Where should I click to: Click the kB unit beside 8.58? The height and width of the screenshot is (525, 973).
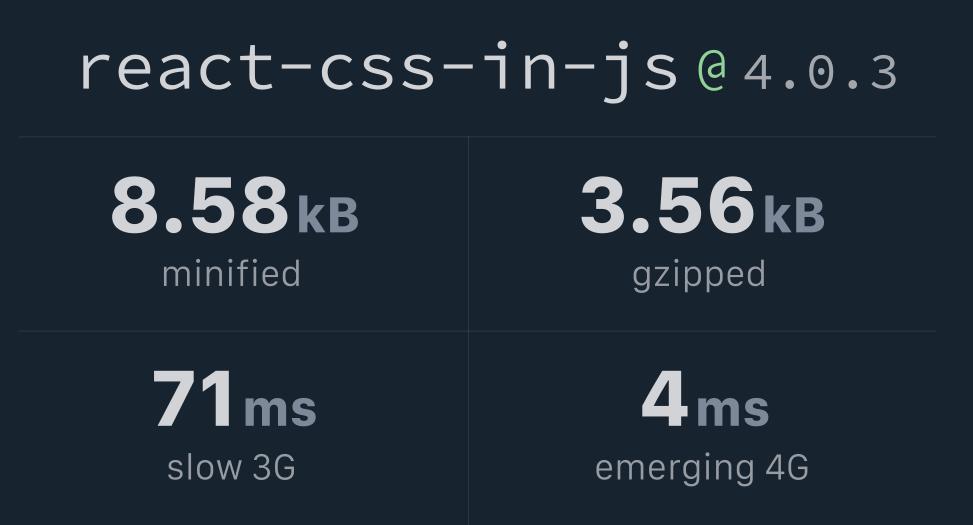click(x=327, y=213)
